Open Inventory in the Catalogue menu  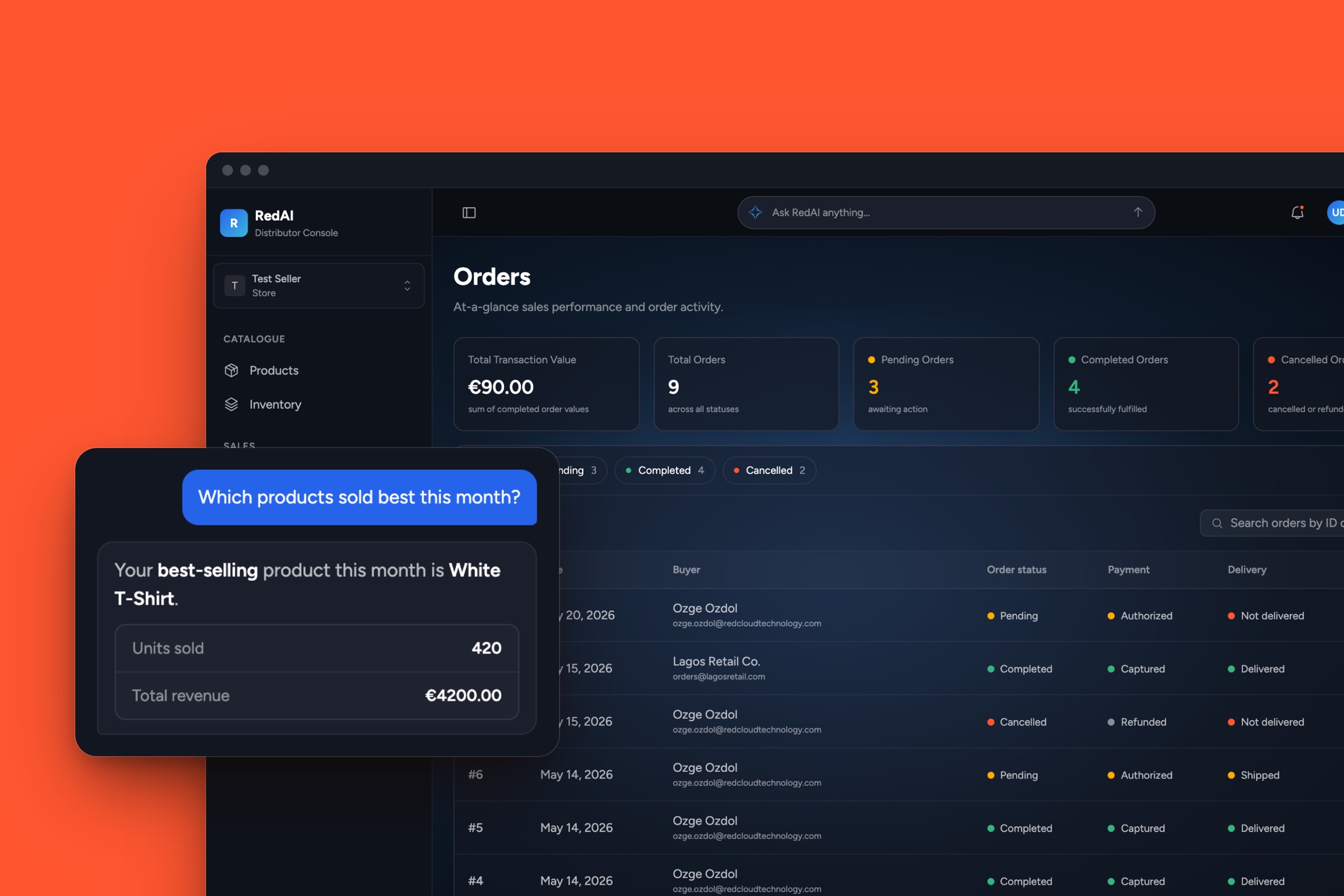pyautogui.click(x=319, y=404)
